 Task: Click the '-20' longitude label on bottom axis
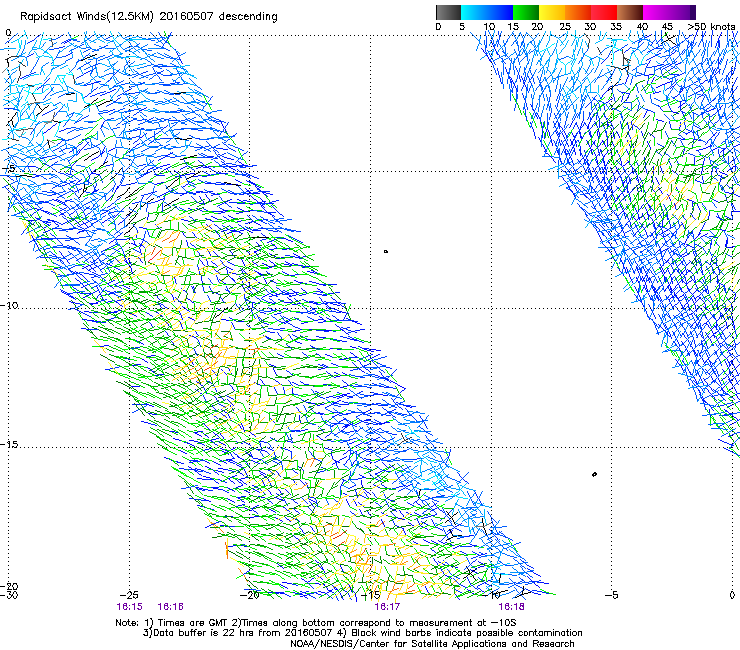[250, 595]
